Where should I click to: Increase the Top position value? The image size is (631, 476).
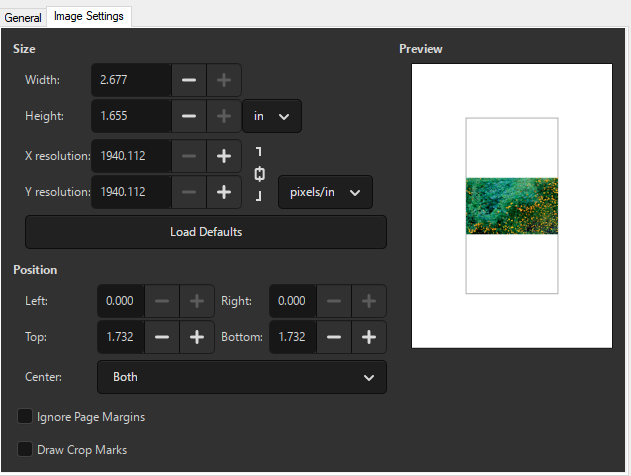click(197, 337)
